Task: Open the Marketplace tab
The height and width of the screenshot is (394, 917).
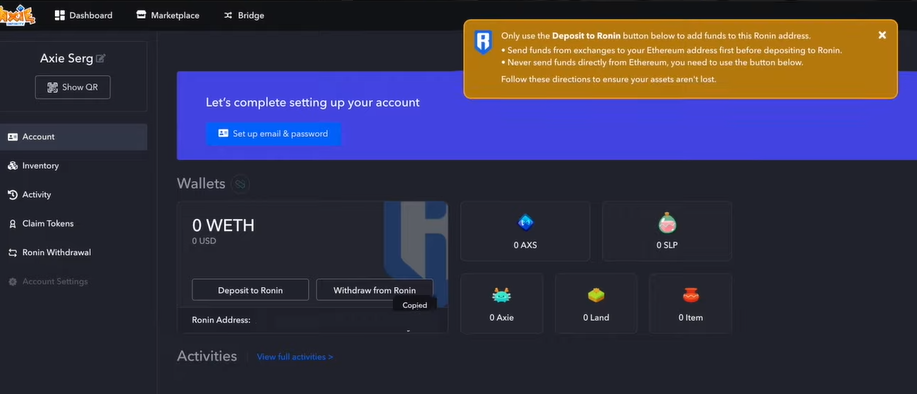Action: coord(168,15)
